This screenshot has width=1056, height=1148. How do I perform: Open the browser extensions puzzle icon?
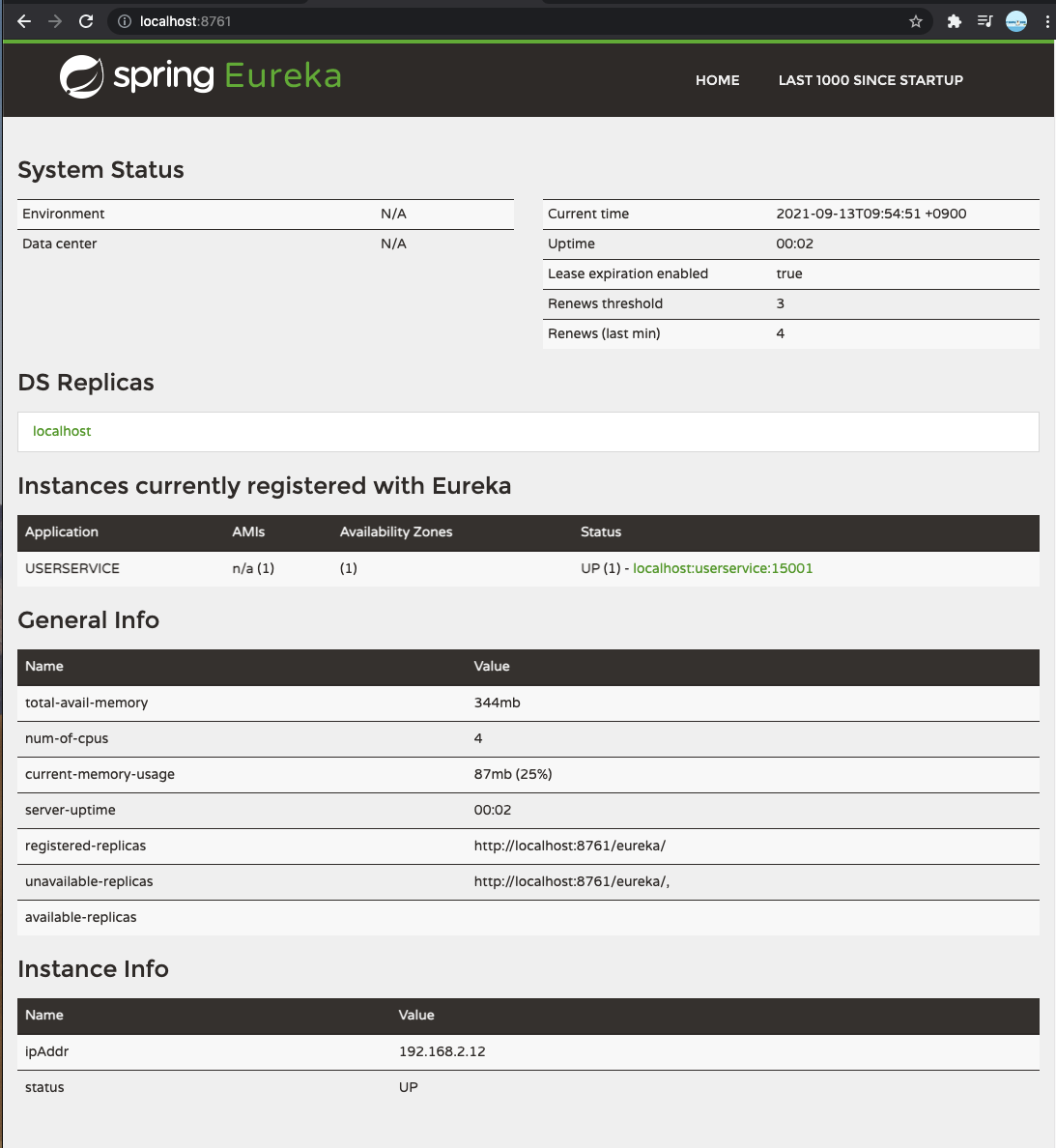point(954,21)
